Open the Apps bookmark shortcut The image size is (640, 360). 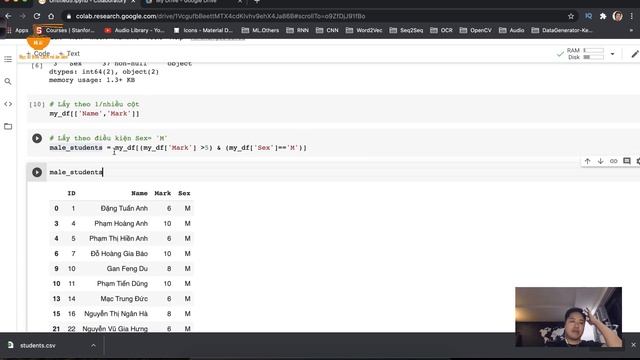click(18, 30)
